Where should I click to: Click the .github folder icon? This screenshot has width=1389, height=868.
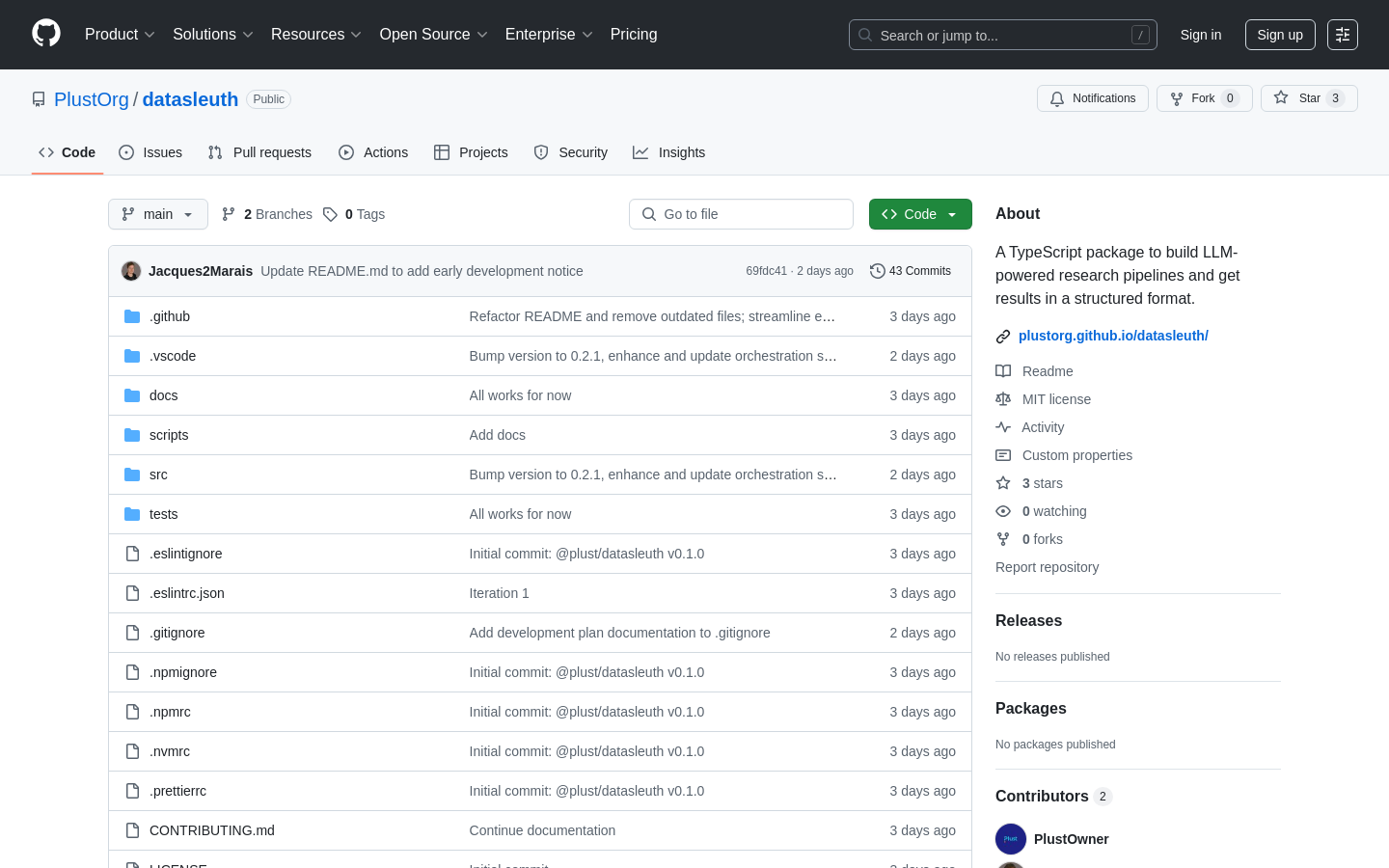click(132, 316)
